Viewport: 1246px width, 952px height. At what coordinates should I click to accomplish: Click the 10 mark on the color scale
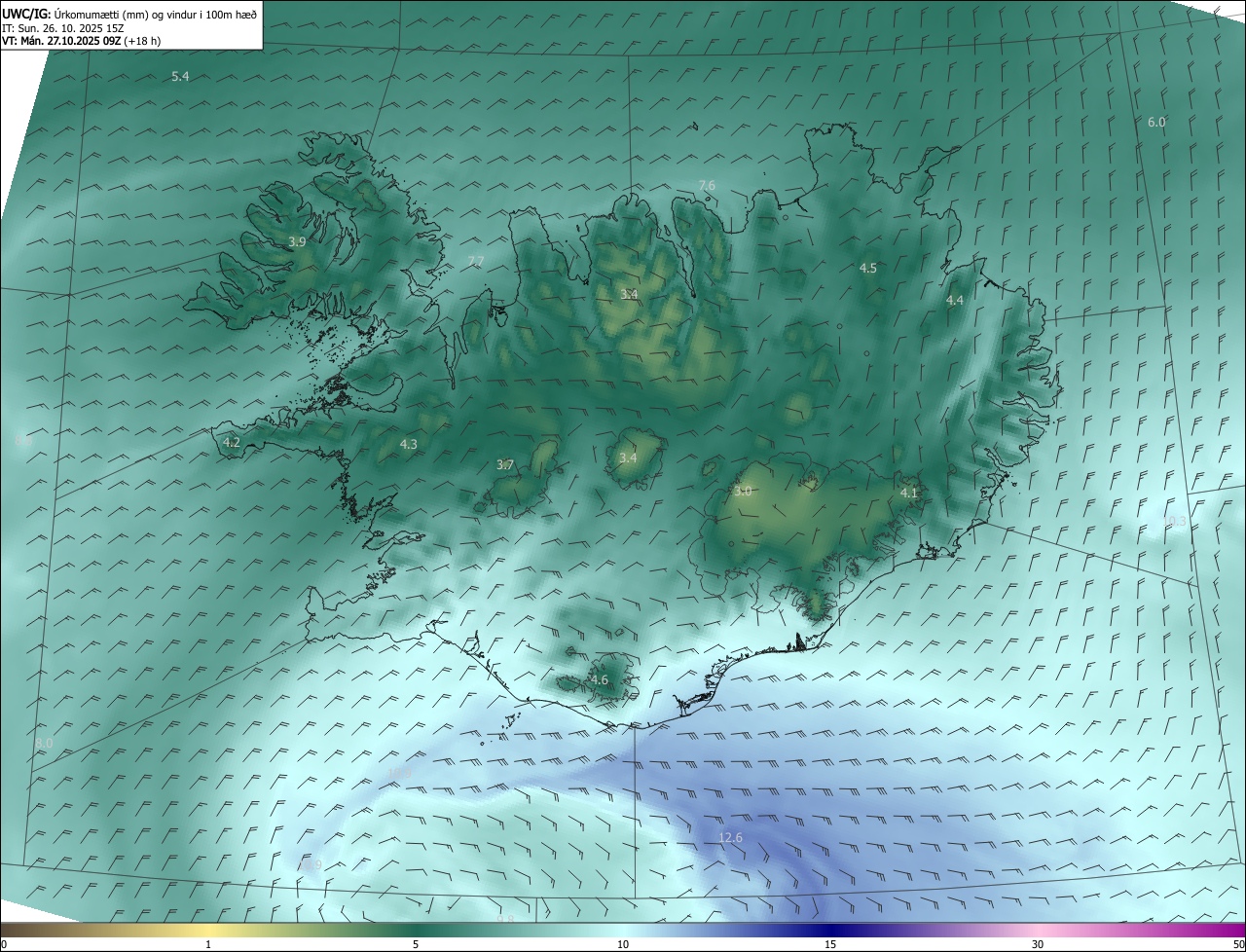click(x=623, y=944)
